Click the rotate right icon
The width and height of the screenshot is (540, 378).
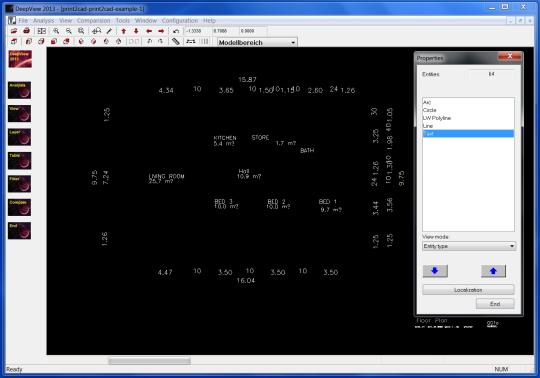tap(160, 42)
